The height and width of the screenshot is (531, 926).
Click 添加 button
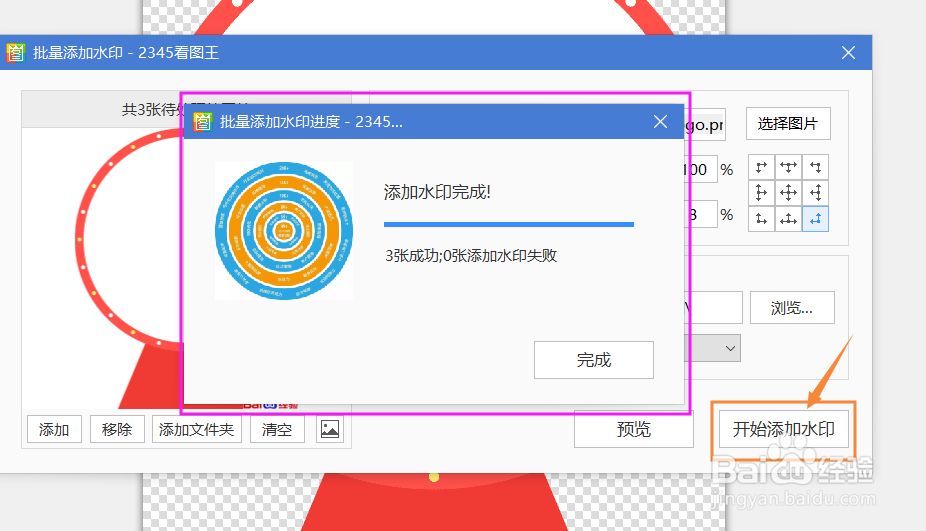click(x=54, y=429)
